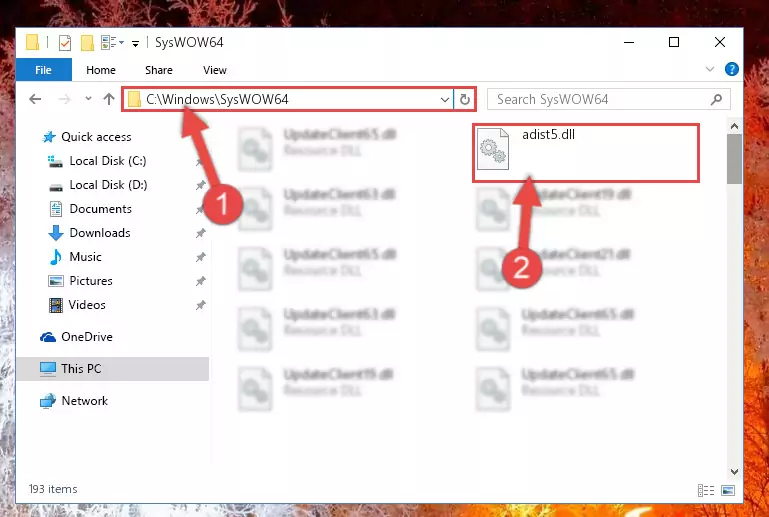Image resolution: width=769 pixels, height=517 pixels.
Task: Switch to the Share ribbon tab
Action: [x=158, y=70]
